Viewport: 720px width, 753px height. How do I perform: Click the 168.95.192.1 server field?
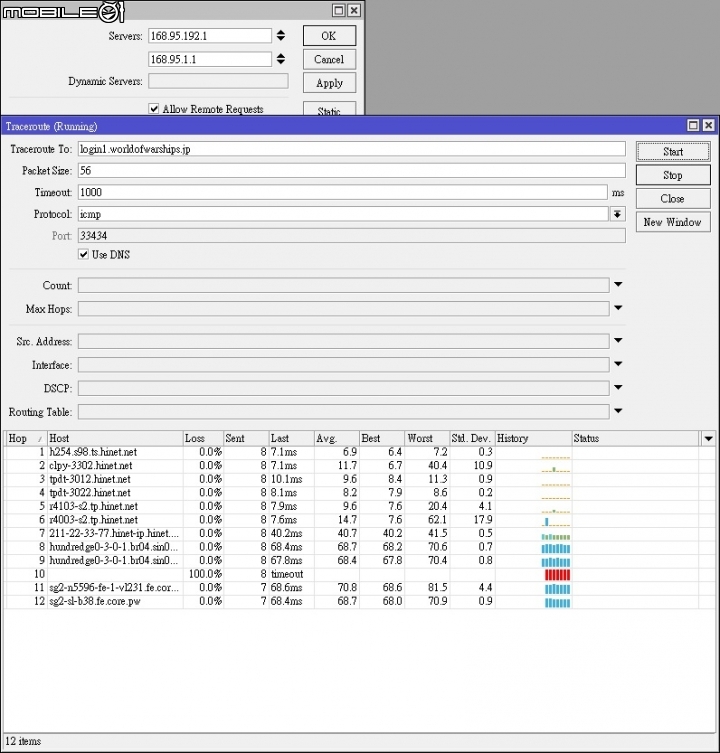(209, 36)
